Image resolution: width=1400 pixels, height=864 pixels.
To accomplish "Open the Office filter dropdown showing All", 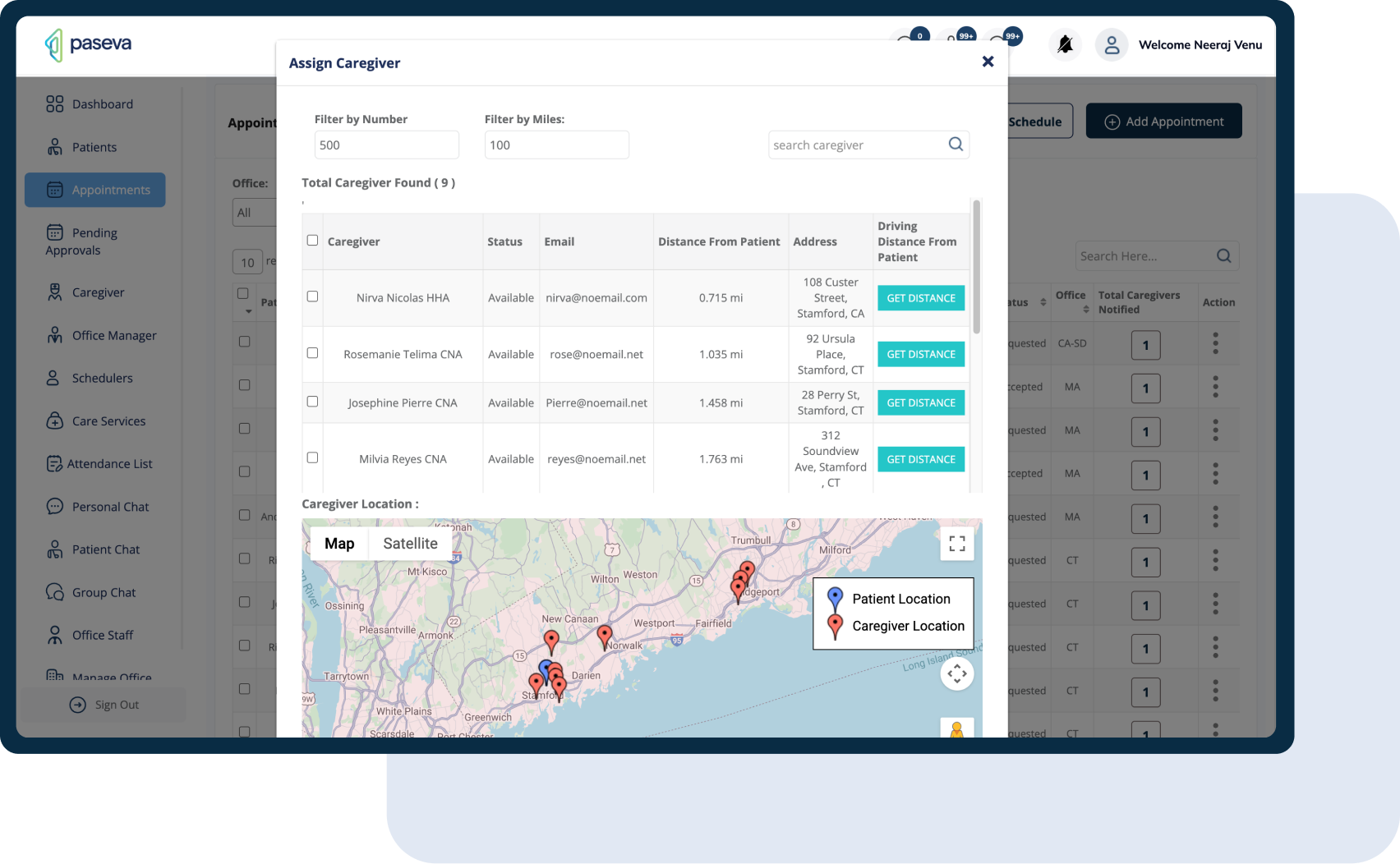I will (x=255, y=213).
